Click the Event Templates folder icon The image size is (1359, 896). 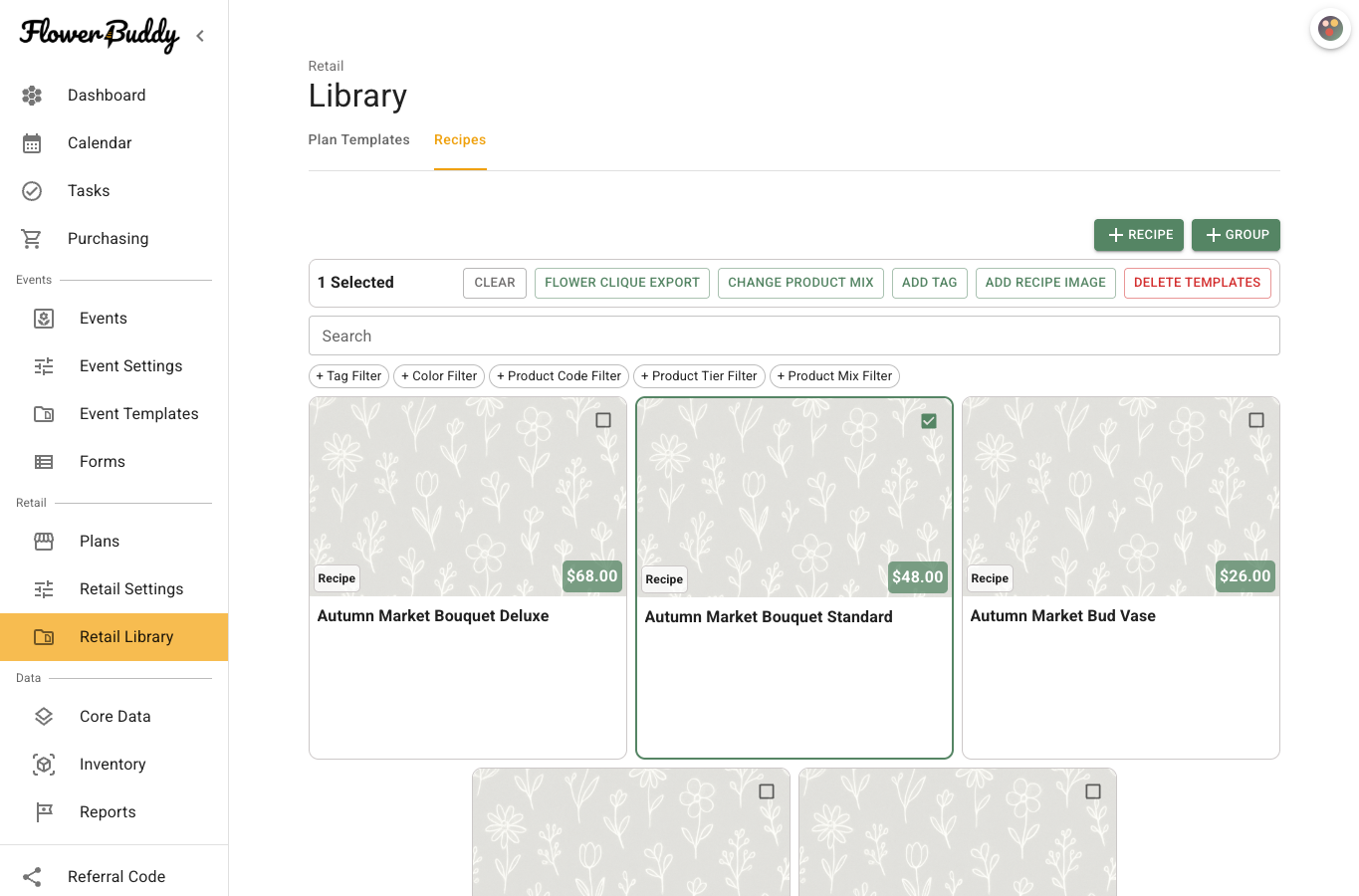click(x=44, y=414)
